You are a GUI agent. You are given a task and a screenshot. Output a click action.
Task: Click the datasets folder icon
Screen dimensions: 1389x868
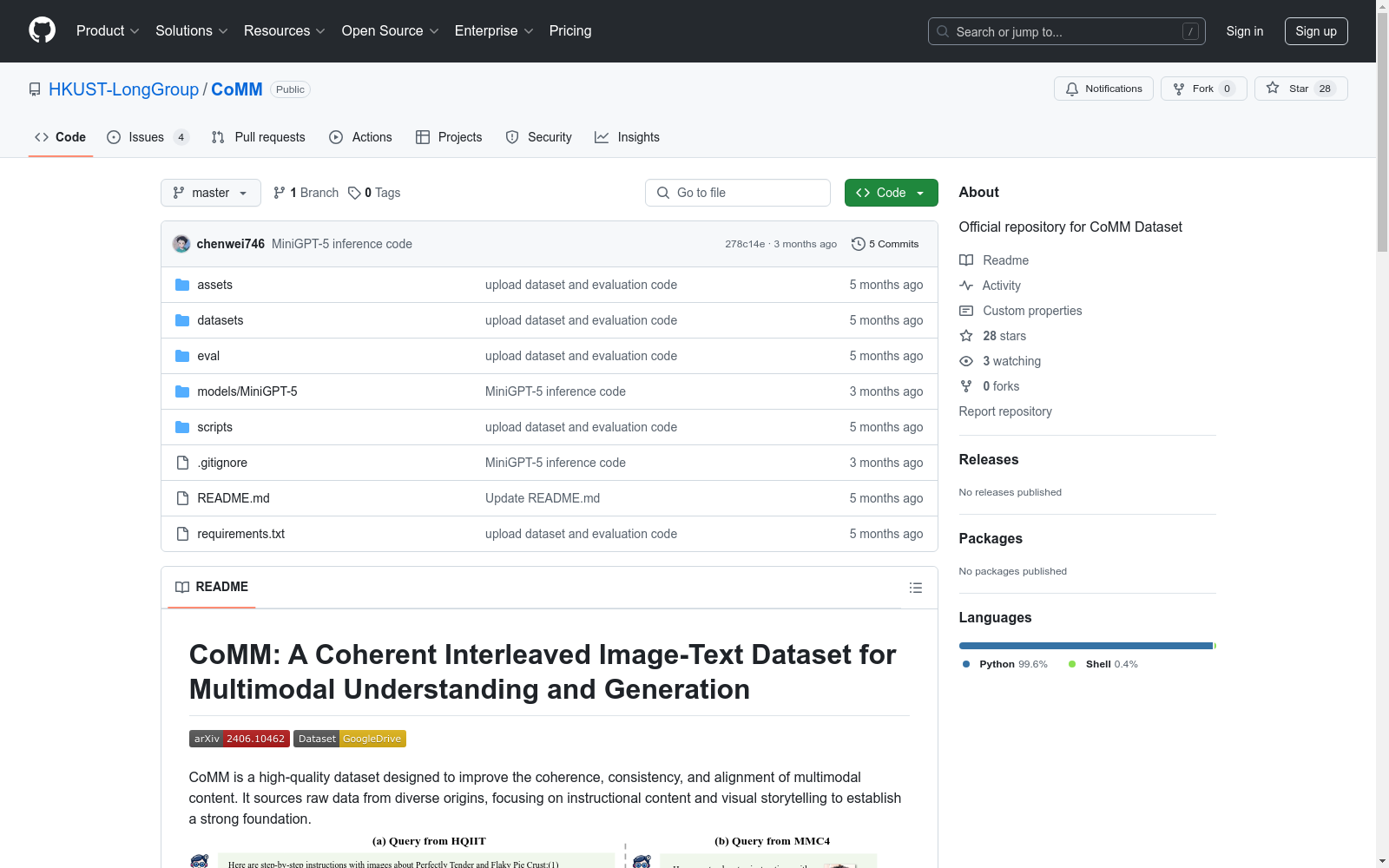[182, 320]
